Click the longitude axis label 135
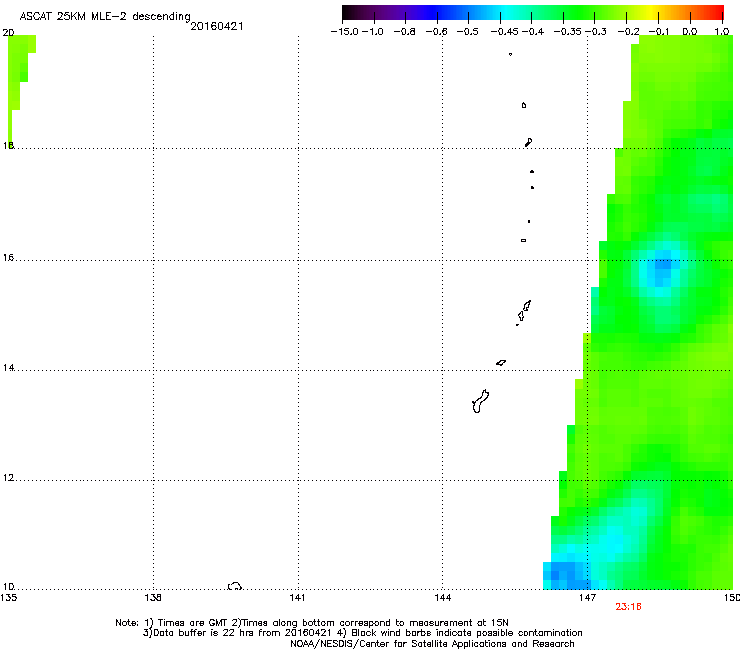 pyautogui.click(x=8, y=598)
